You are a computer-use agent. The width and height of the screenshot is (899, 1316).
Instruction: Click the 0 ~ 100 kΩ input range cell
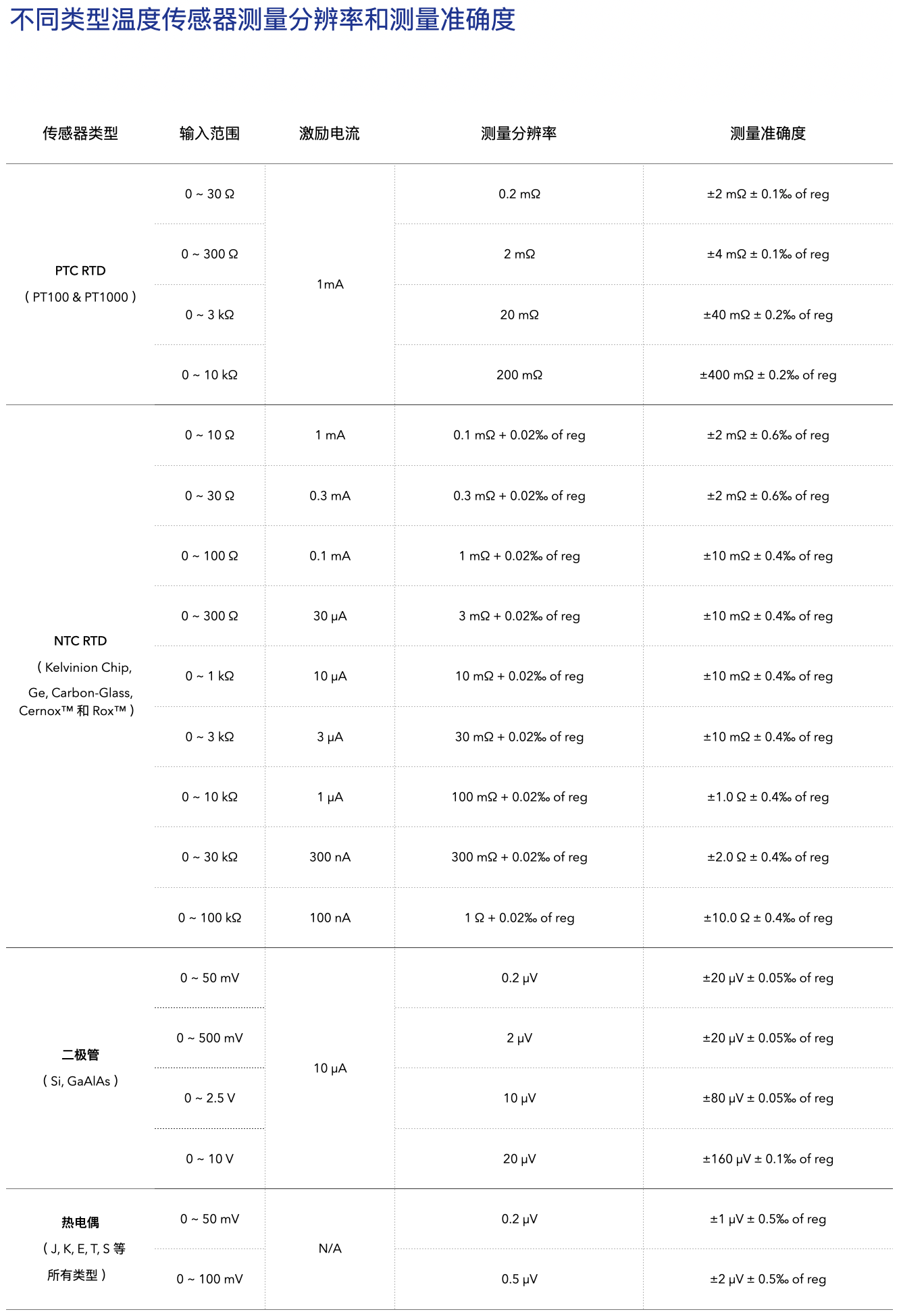click(x=209, y=918)
